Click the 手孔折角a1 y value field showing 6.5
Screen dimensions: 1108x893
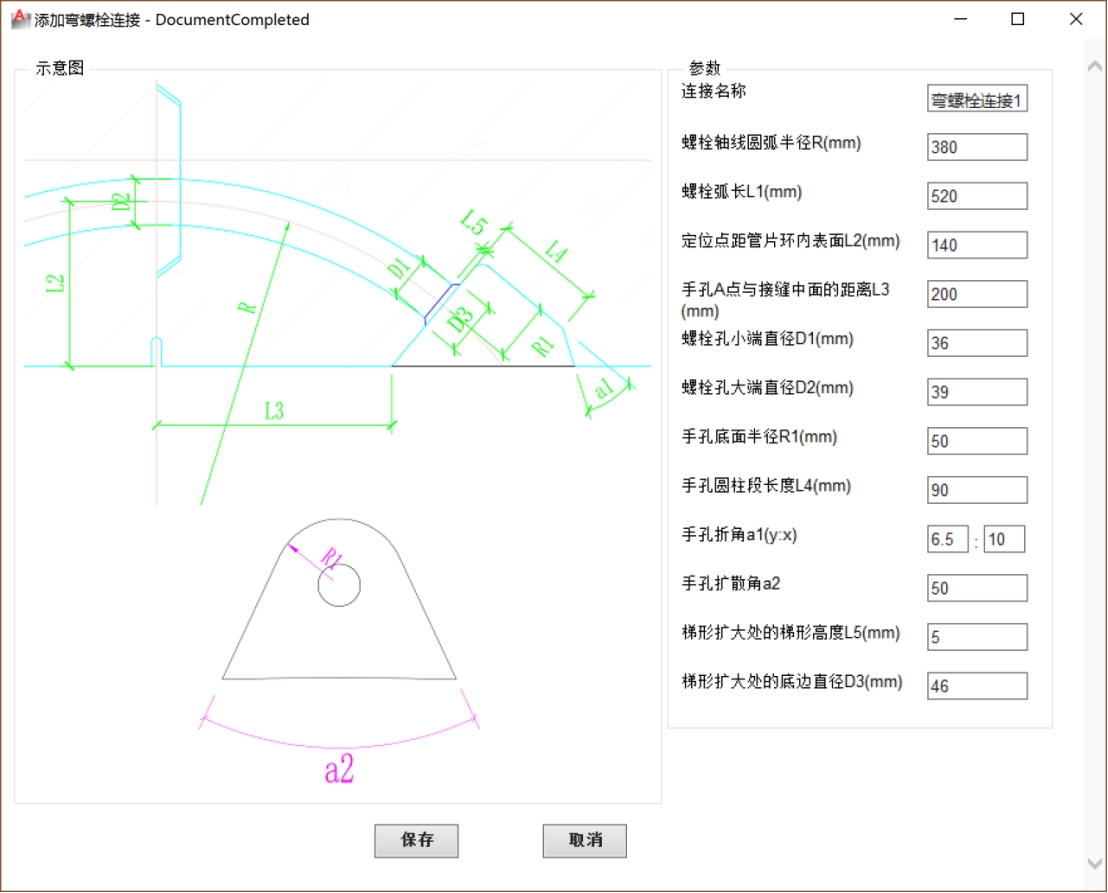pos(946,538)
